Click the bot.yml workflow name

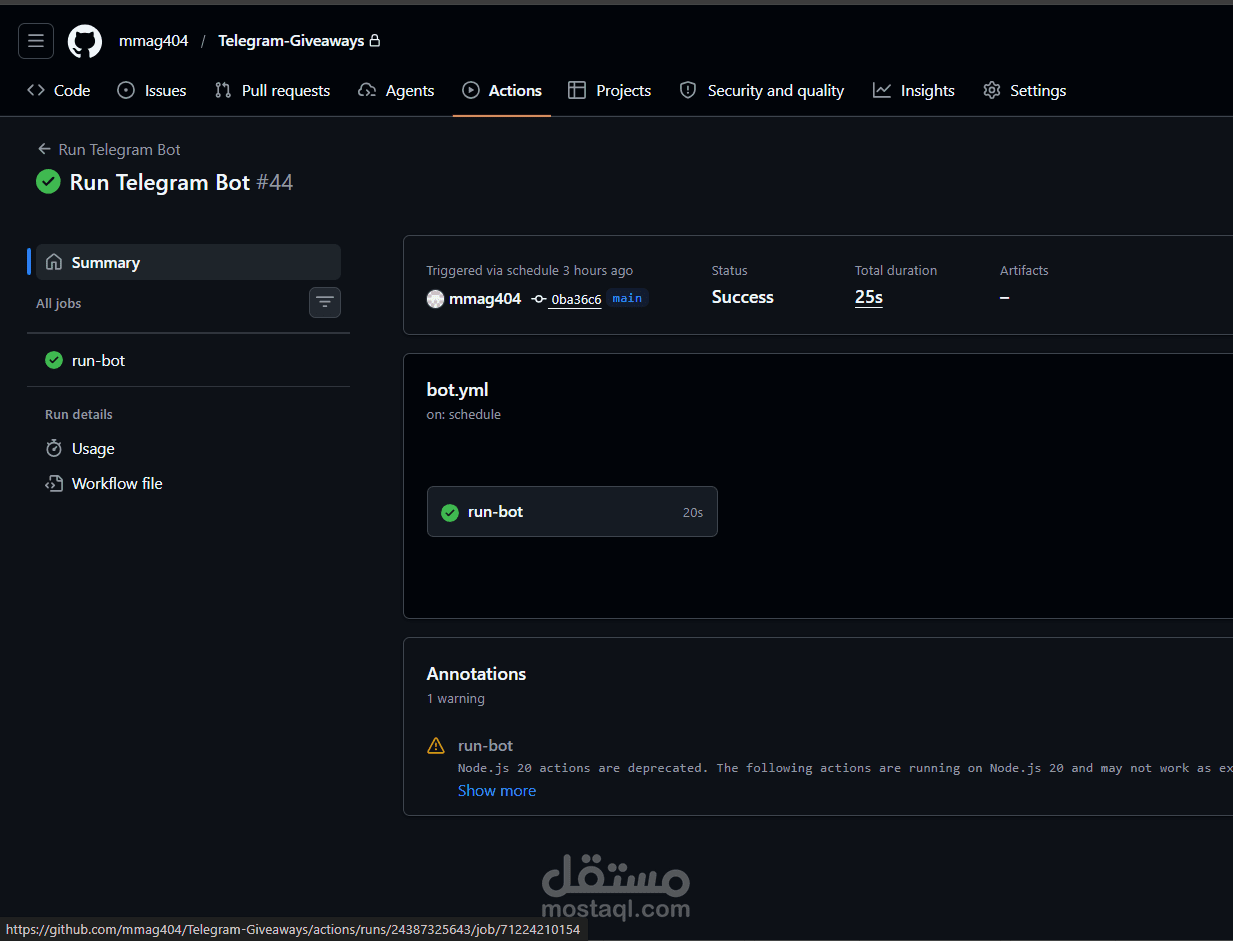(458, 390)
